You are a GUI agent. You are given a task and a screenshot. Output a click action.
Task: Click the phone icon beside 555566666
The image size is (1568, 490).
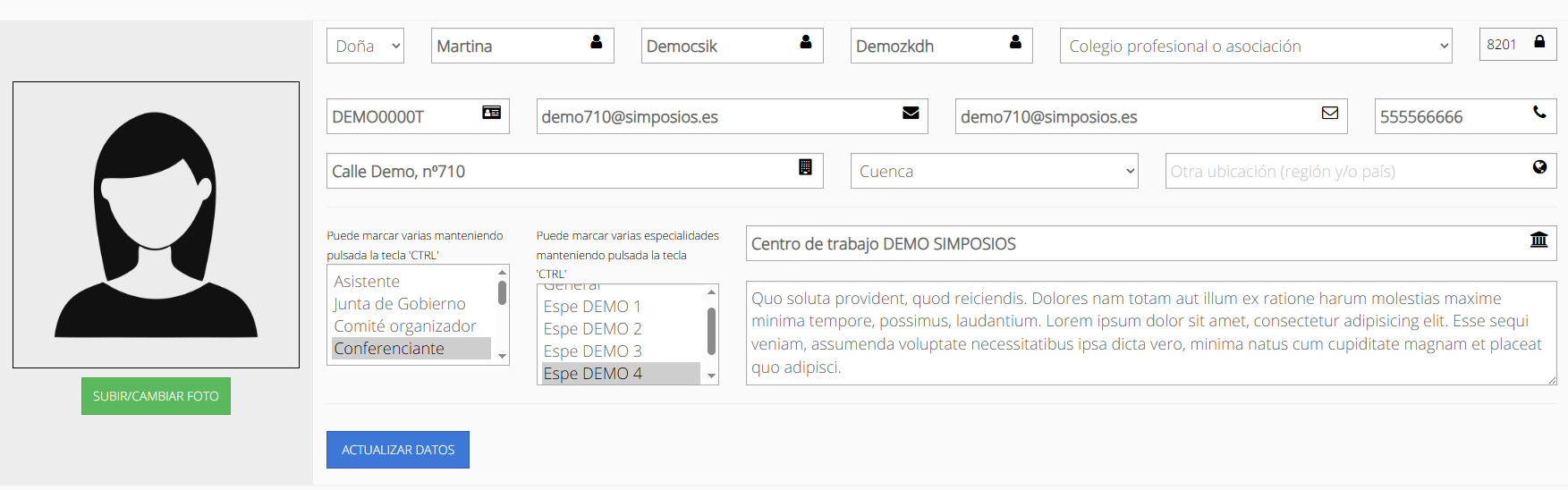1539,113
